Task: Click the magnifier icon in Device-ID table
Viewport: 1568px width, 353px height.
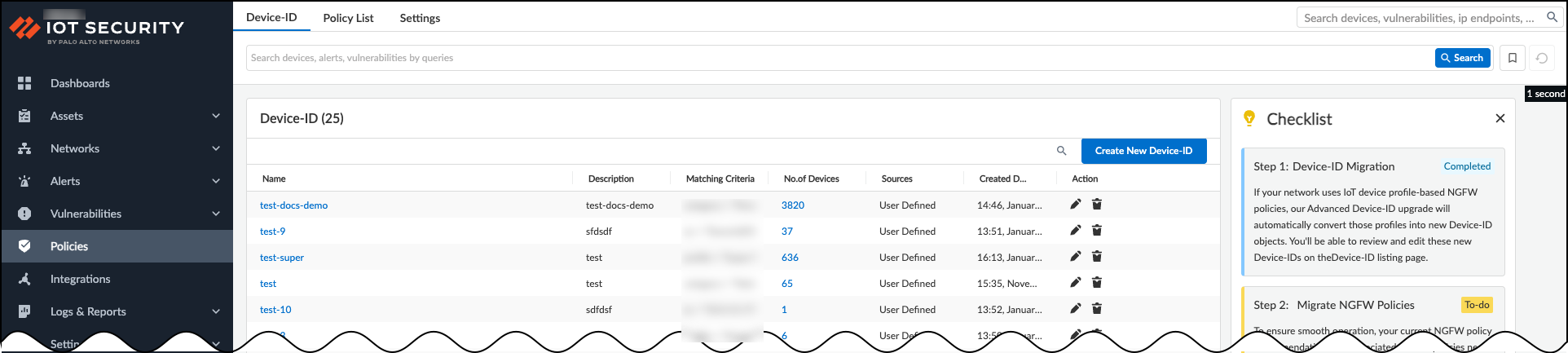Action: tap(1061, 151)
